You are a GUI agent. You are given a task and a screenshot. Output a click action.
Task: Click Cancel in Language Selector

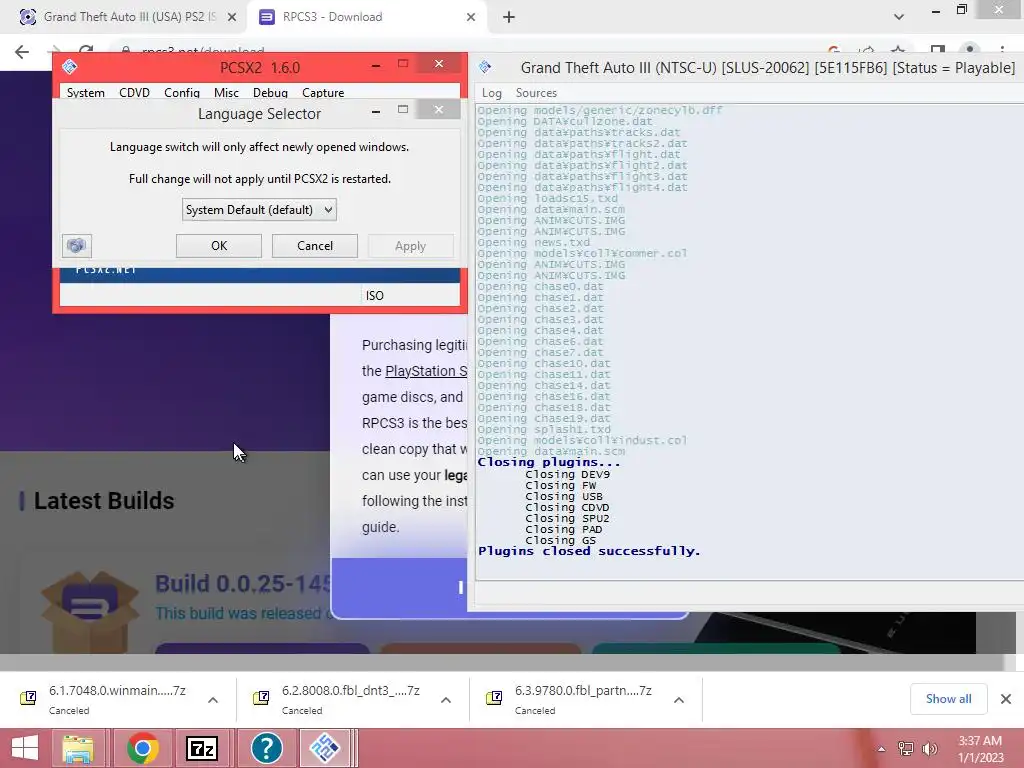tap(315, 246)
